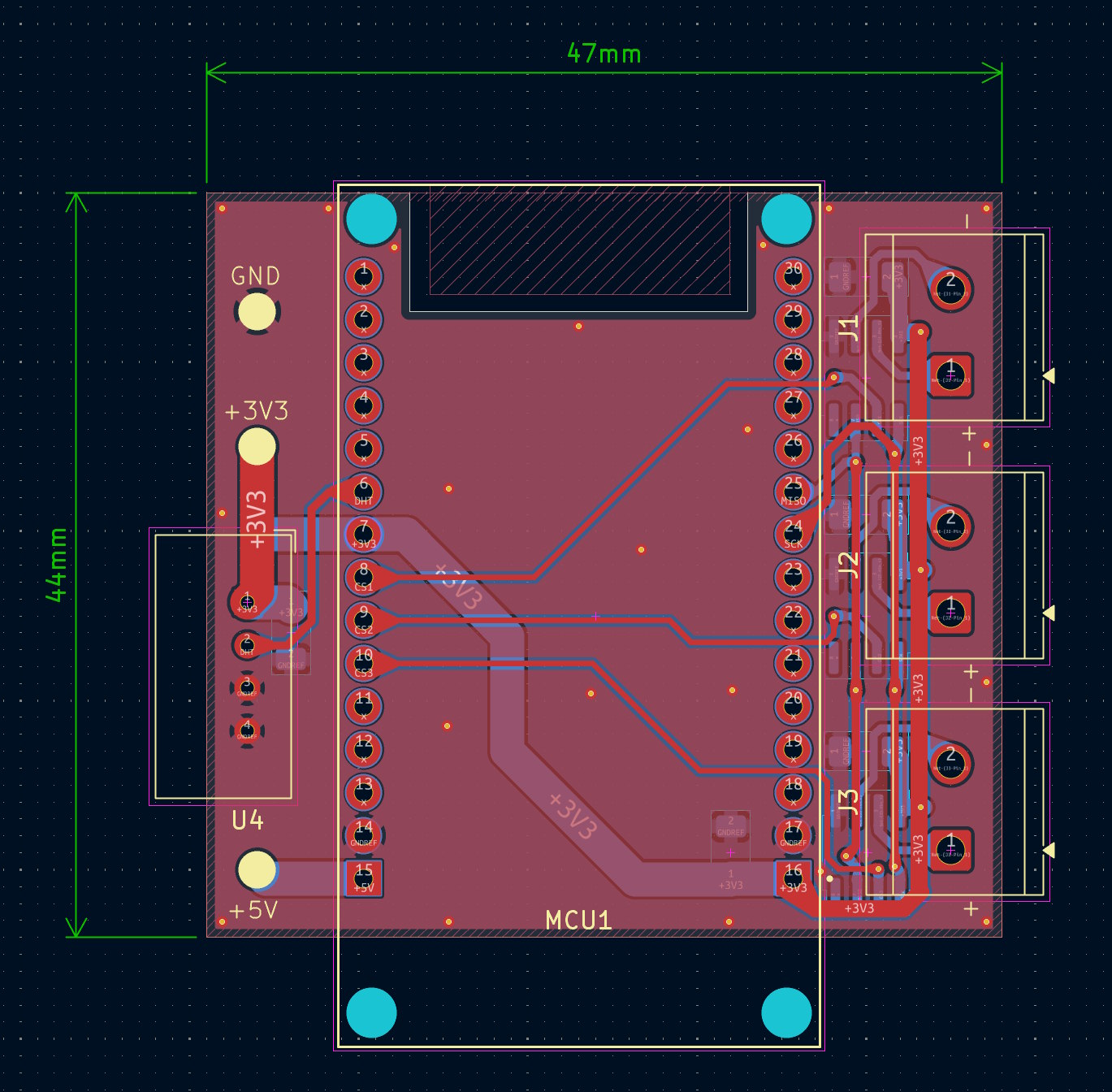This screenshot has width=1112, height=1092.
Task: Click MCU1 pad 26
Action: [794, 448]
